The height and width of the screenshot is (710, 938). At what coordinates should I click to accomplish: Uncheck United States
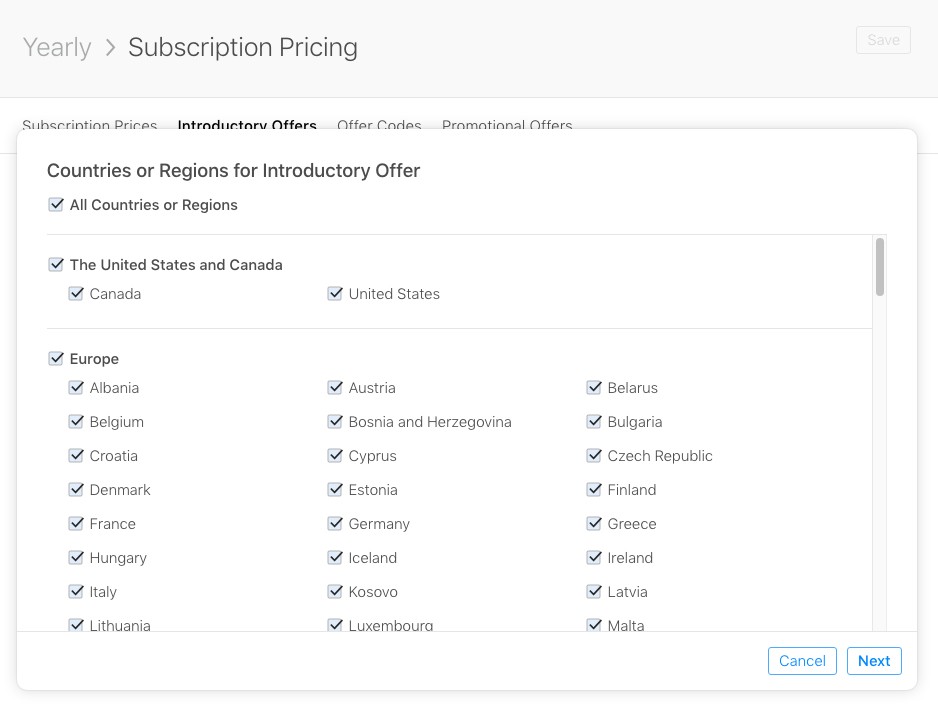pyautogui.click(x=335, y=294)
